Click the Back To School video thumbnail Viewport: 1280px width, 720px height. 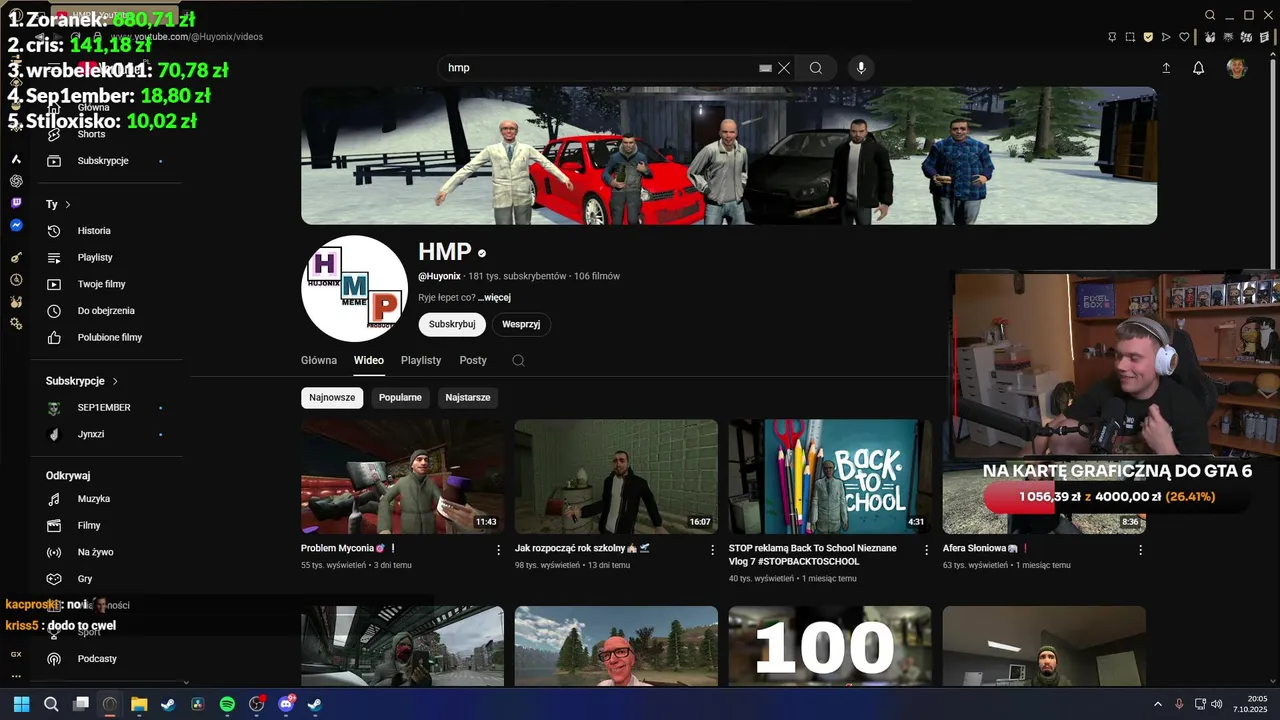click(x=830, y=477)
